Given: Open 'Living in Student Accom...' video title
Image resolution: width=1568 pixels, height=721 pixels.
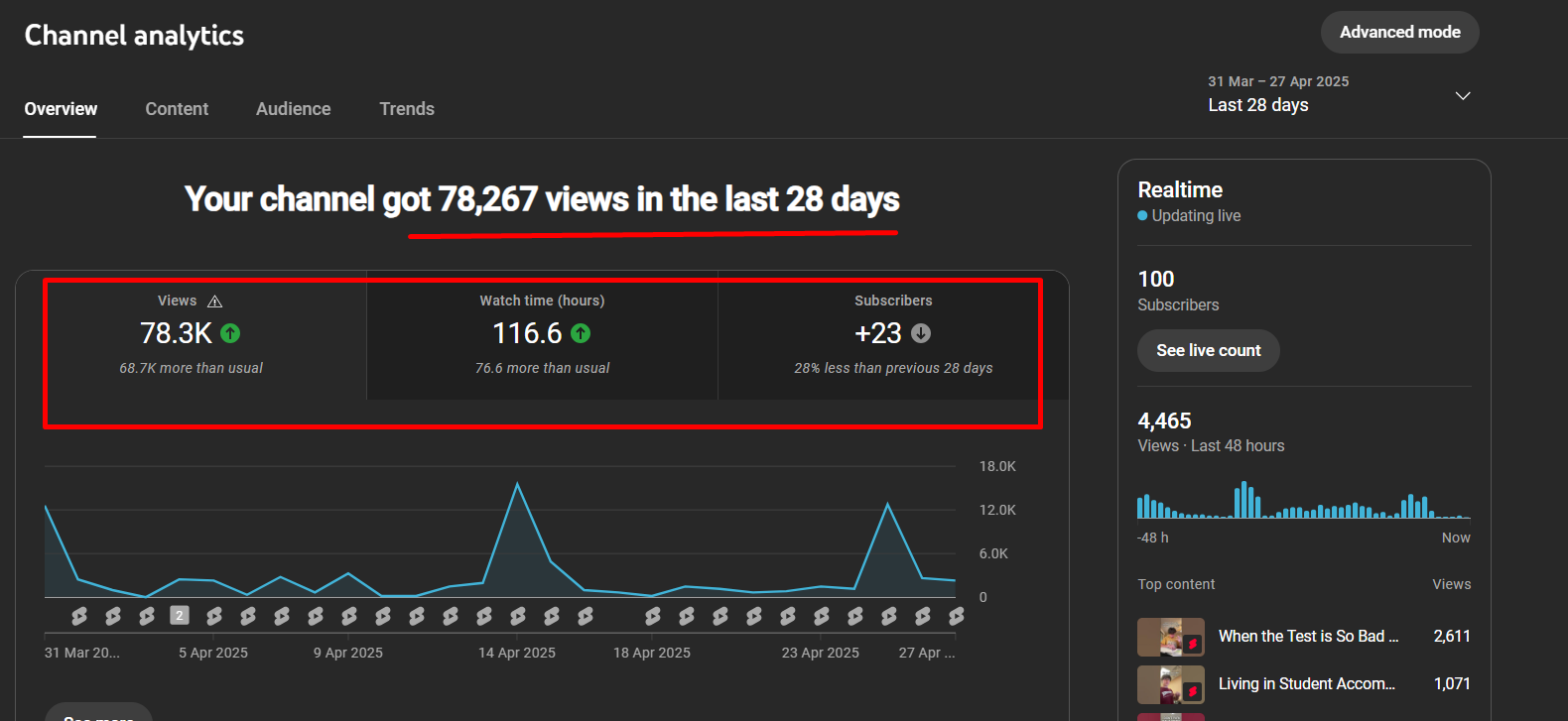Looking at the screenshot, I should [1306, 684].
